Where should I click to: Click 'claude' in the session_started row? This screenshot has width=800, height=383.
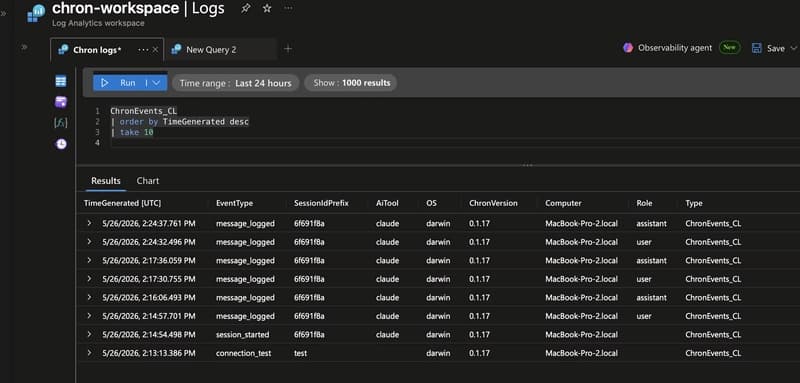[387, 335]
